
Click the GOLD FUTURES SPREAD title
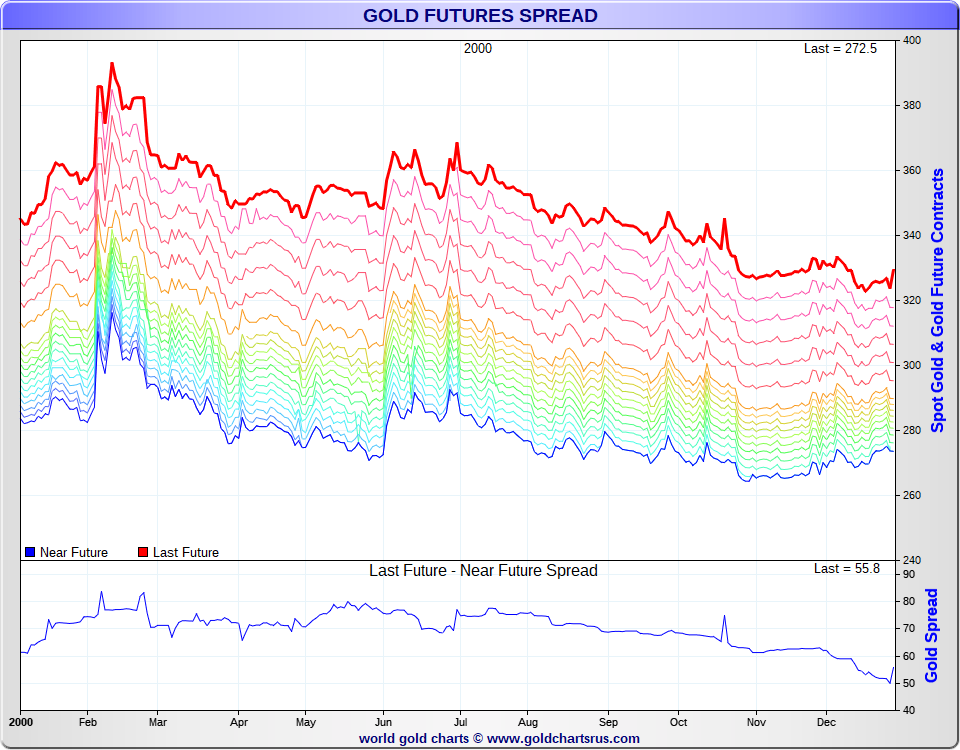[x=480, y=15]
